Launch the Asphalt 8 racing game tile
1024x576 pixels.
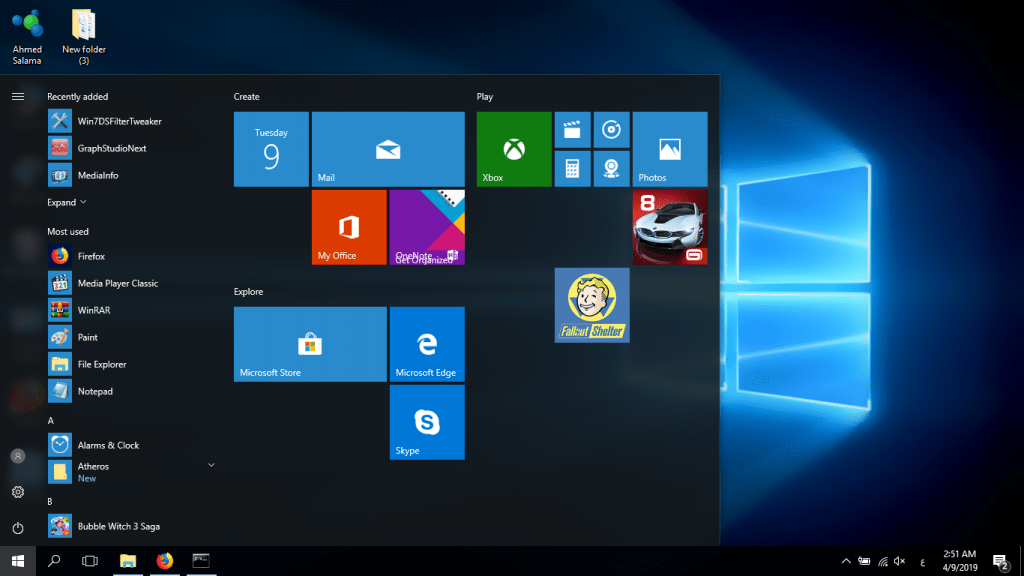click(x=670, y=227)
